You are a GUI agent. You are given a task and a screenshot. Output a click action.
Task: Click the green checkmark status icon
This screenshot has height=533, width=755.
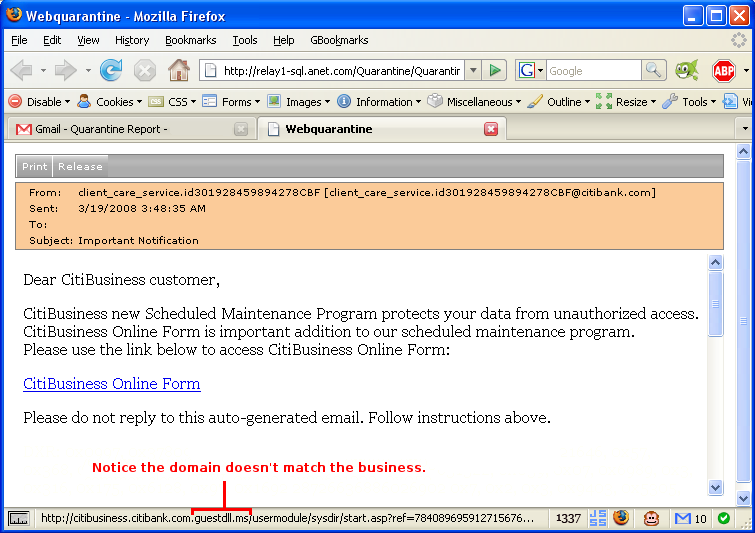(724, 518)
